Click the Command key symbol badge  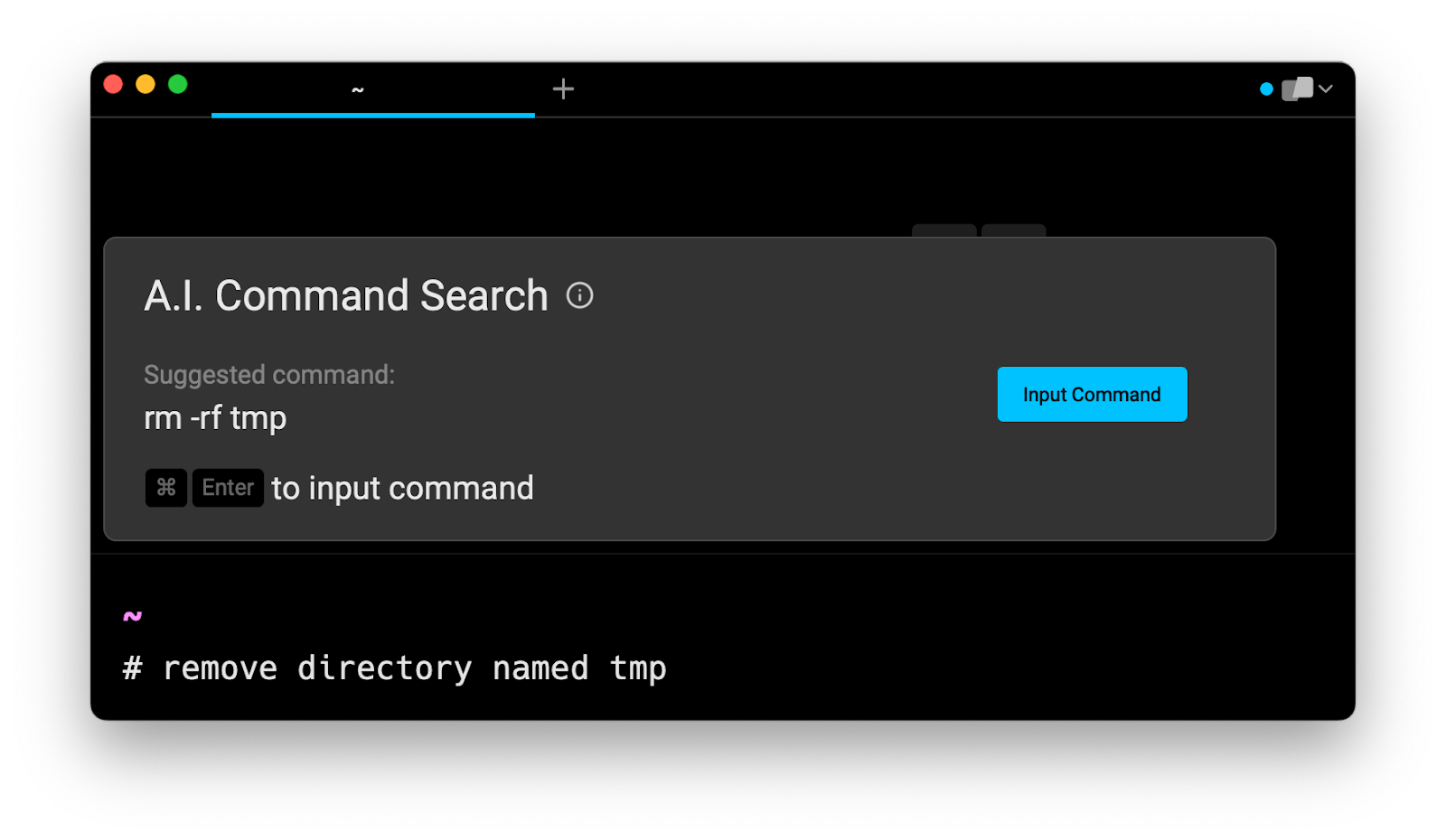click(166, 488)
